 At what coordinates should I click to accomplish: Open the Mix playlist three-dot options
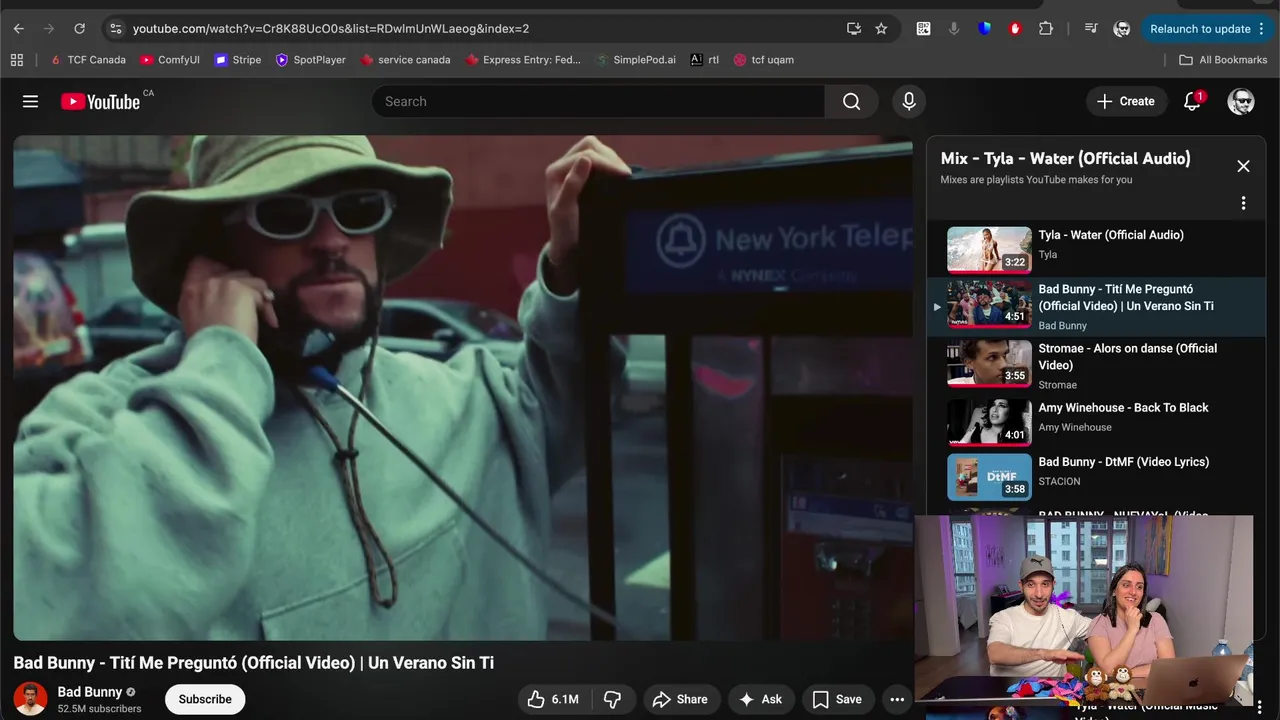pyautogui.click(x=1243, y=203)
